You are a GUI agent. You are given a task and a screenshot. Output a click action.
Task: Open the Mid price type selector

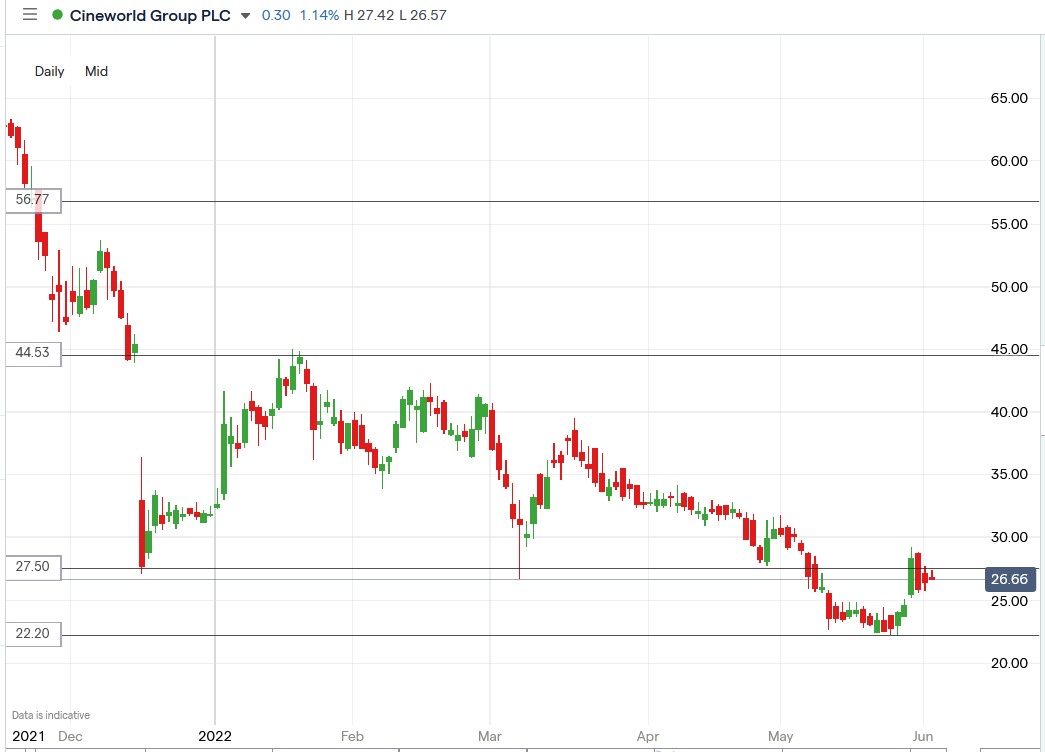coord(96,71)
